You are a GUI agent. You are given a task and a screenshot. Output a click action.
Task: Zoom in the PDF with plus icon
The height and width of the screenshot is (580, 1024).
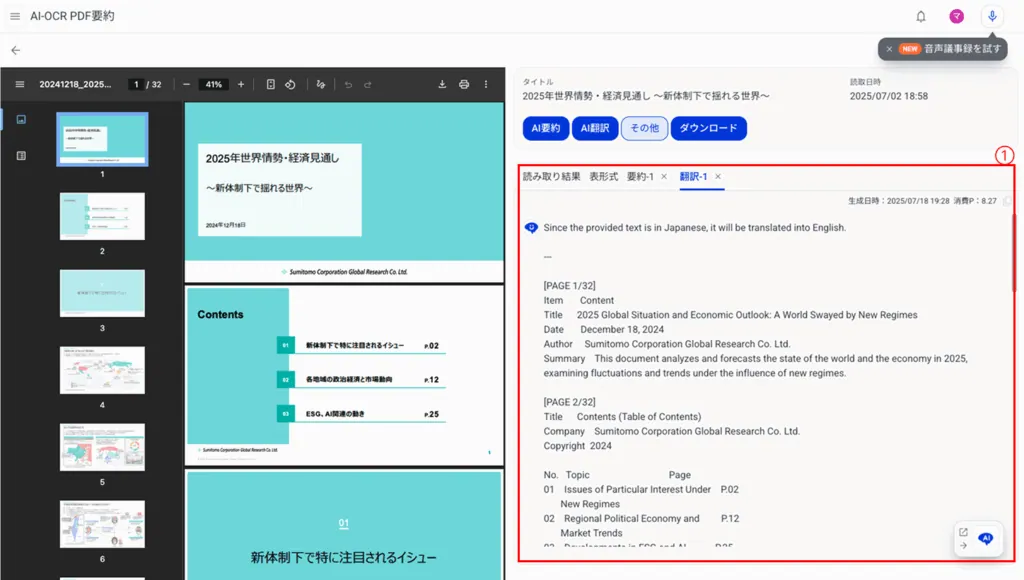241,84
